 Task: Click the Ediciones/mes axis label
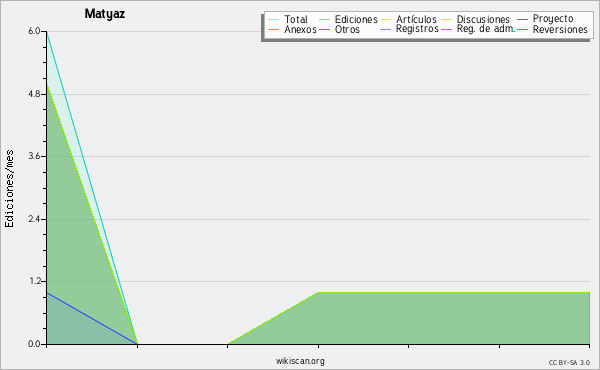point(9,189)
